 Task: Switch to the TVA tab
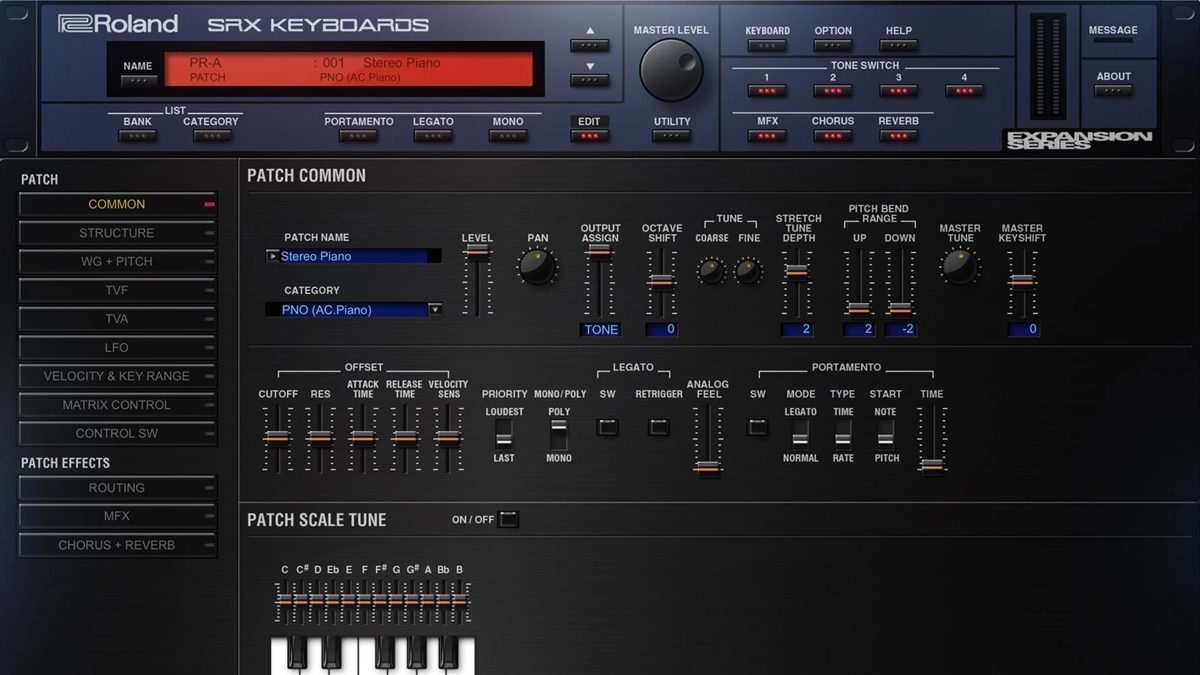117,319
